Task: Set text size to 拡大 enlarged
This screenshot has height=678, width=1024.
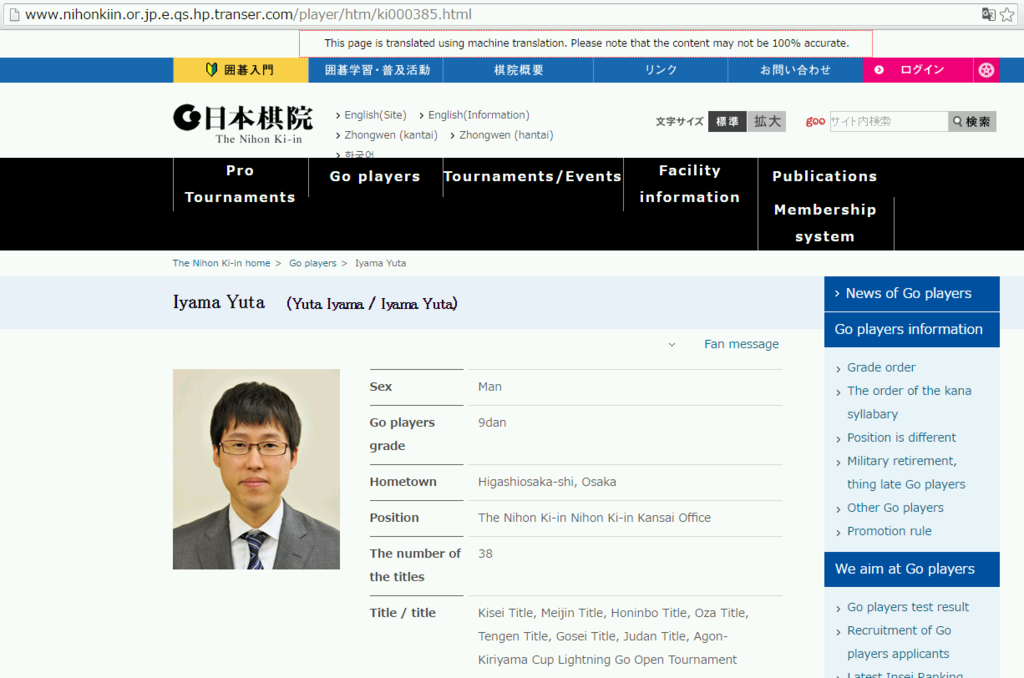Action: coord(767,121)
